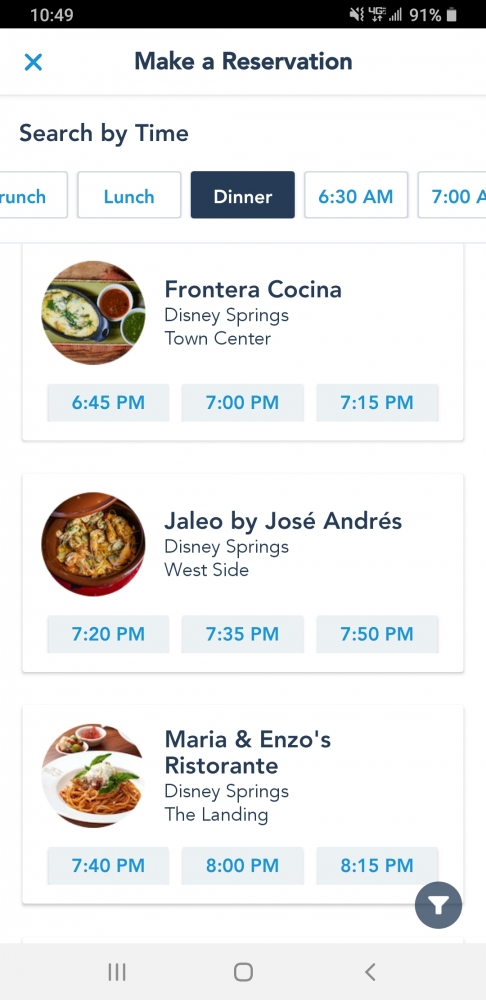Image resolution: width=486 pixels, height=1000 pixels.
Task: Reserve Frontera Cocina 7:15 PM slot
Action: click(x=377, y=402)
